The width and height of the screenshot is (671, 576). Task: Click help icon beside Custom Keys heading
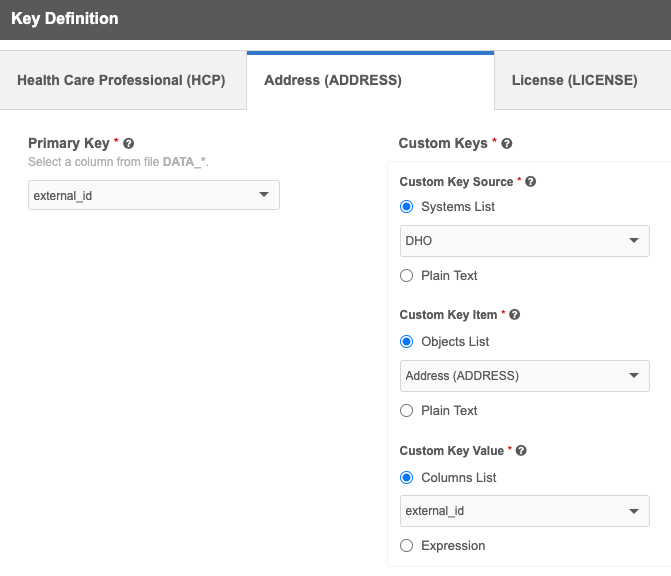tap(507, 144)
